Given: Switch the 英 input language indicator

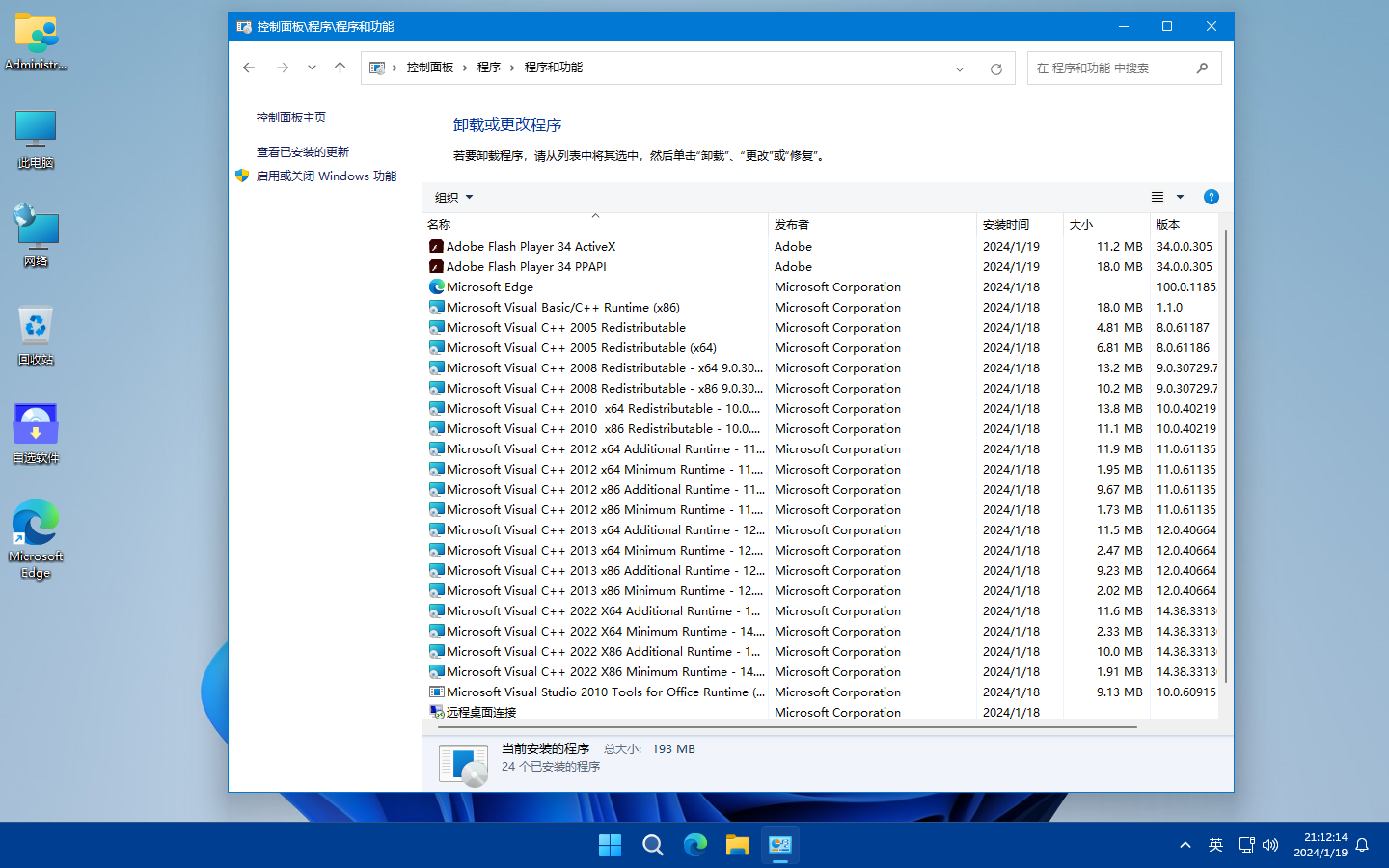Looking at the screenshot, I should coord(1215,845).
